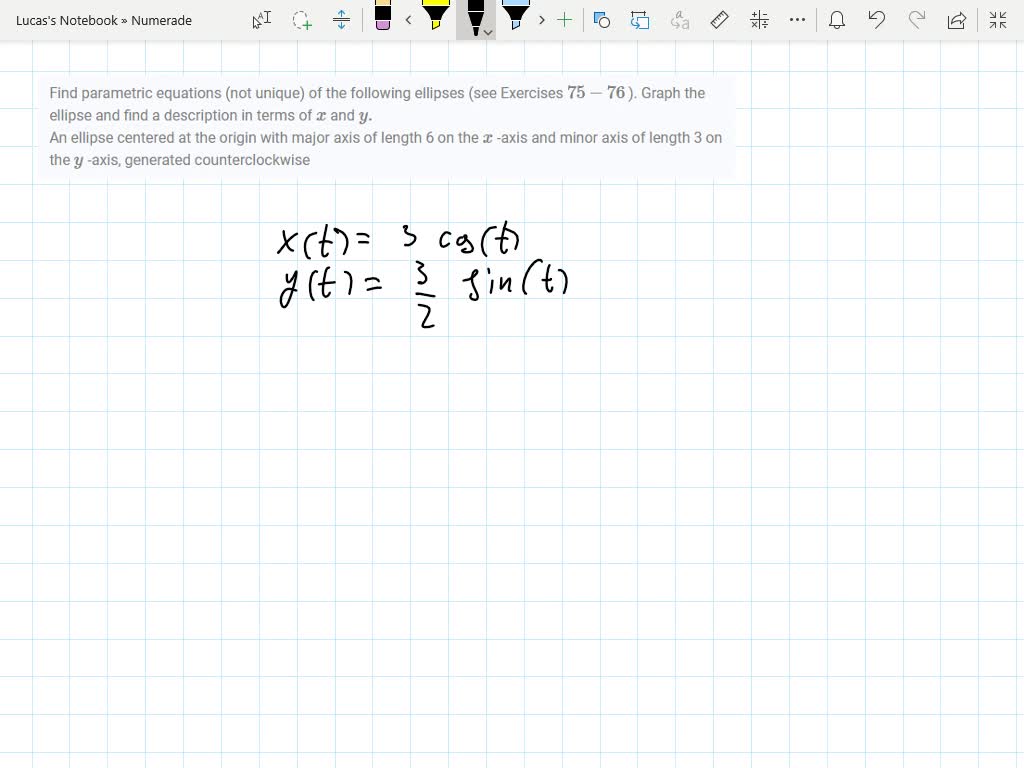This screenshot has width=1024, height=768.
Task: Choose the blue highlighter pen
Action: (x=514, y=18)
